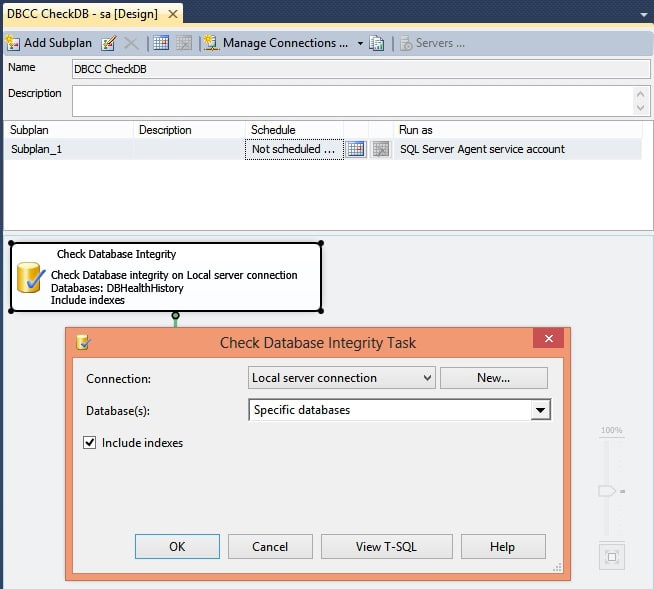Open the active files dropdown arrow at tab strip end
Screen dimensions: 654x589
644,15
